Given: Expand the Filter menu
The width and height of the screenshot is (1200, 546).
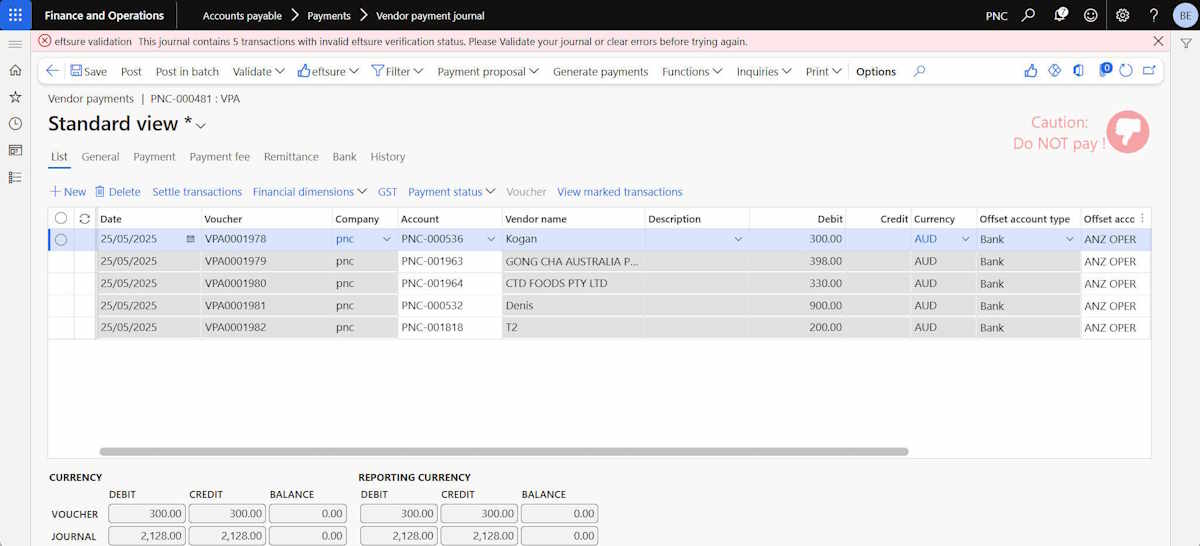Looking at the screenshot, I should click(x=397, y=72).
